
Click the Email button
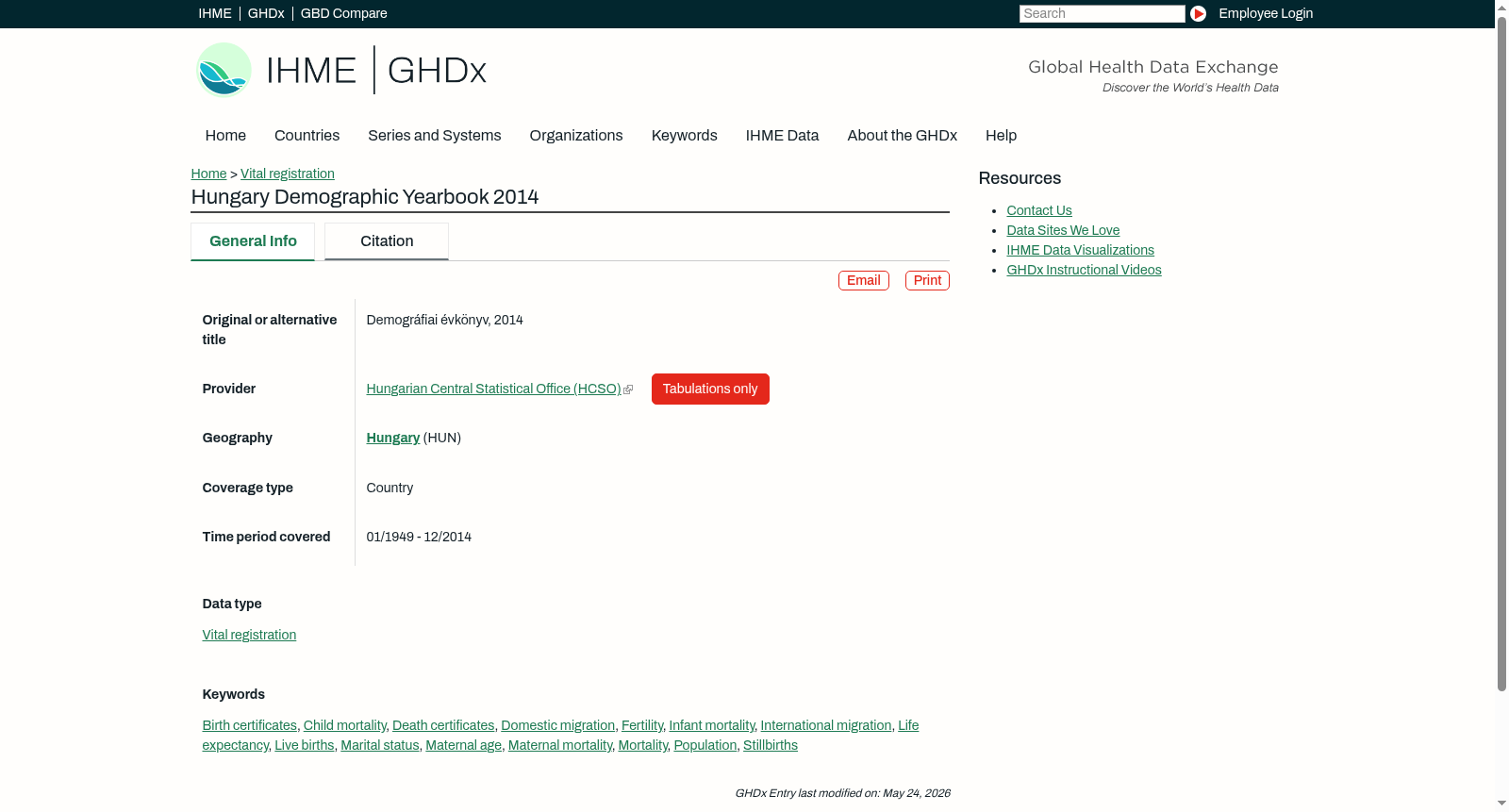click(864, 280)
